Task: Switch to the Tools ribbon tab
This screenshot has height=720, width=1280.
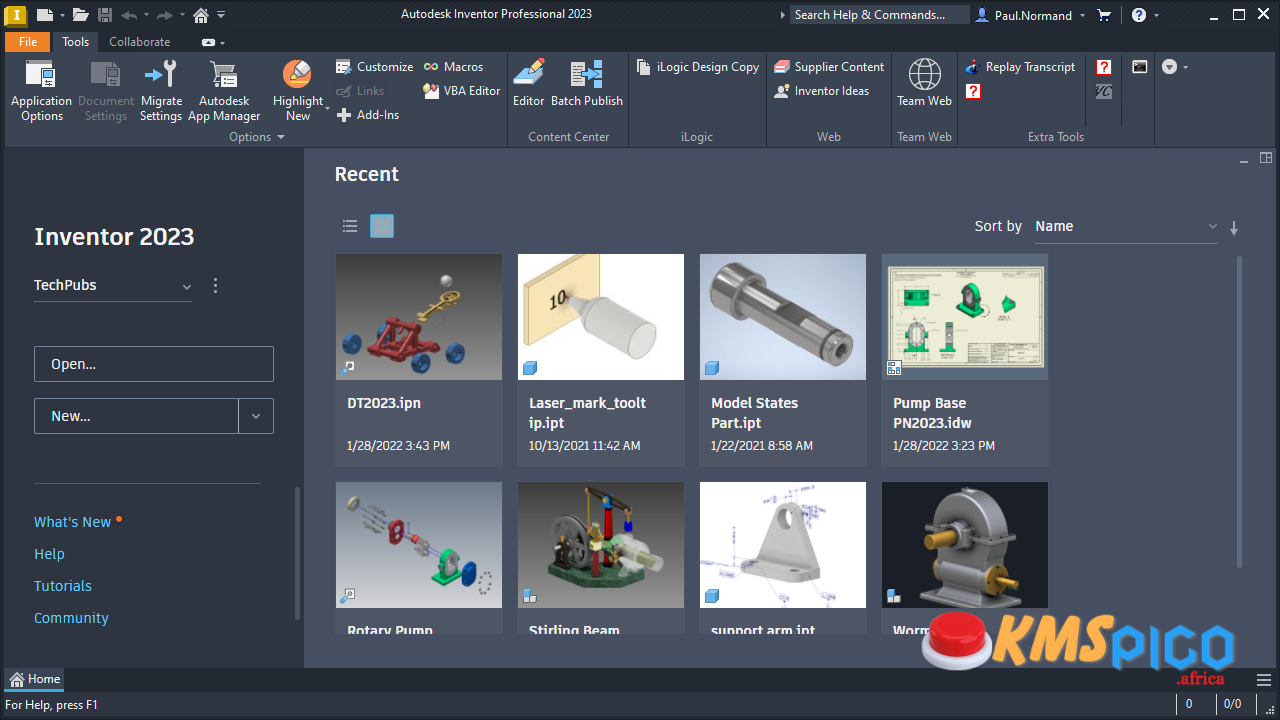Action: [x=75, y=42]
